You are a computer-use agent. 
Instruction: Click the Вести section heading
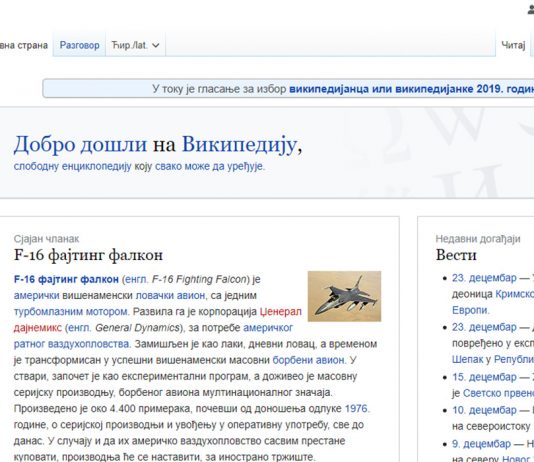tap(456, 255)
